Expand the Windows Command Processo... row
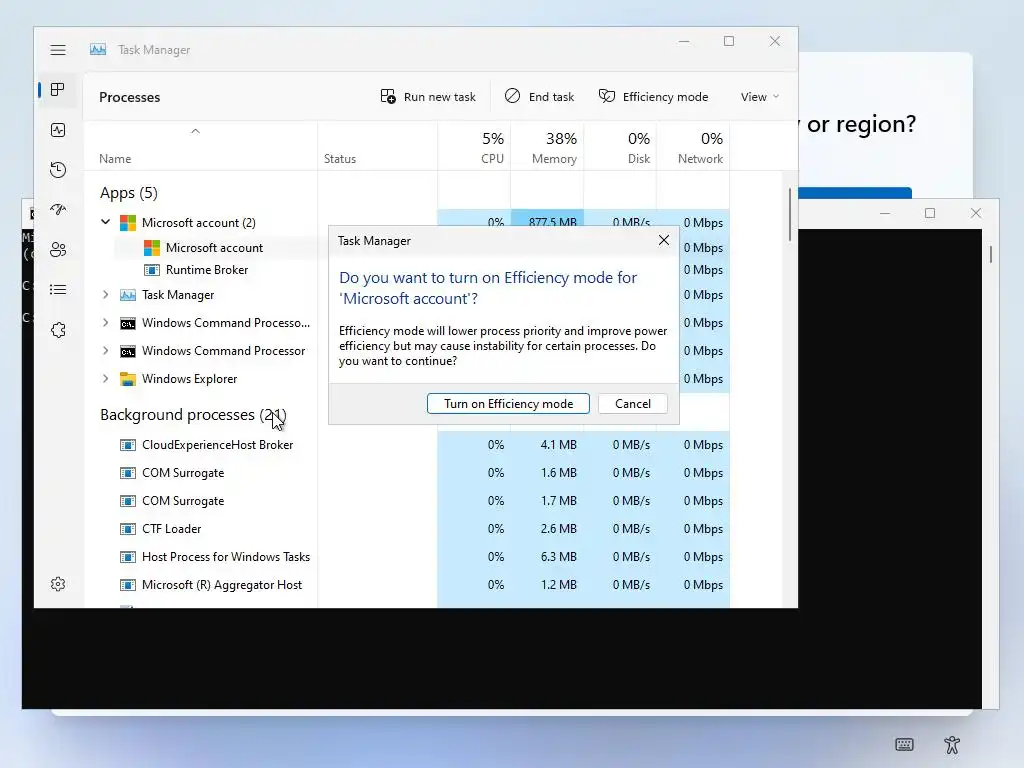The height and width of the screenshot is (768, 1024). click(x=105, y=323)
